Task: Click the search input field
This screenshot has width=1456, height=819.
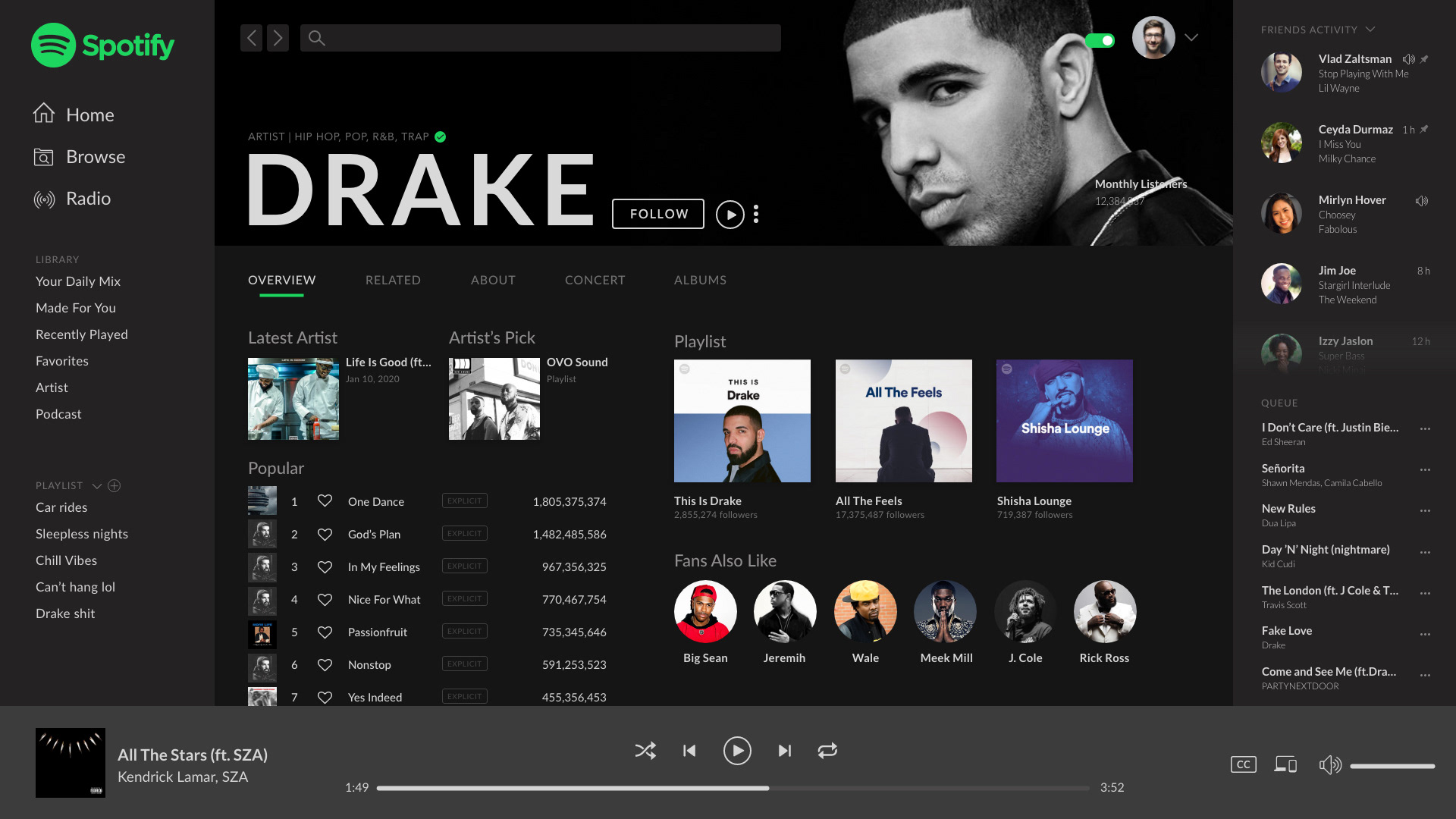Action: pyautogui.click(x=540, y=38)
